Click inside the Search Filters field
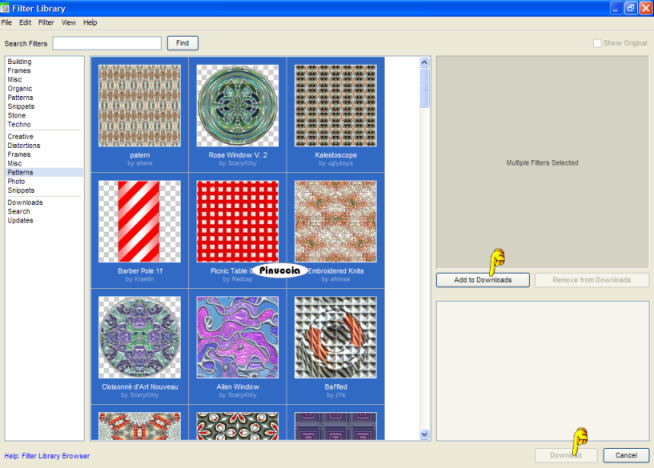This screenshot has width=654, height=468. coord(107,43)
